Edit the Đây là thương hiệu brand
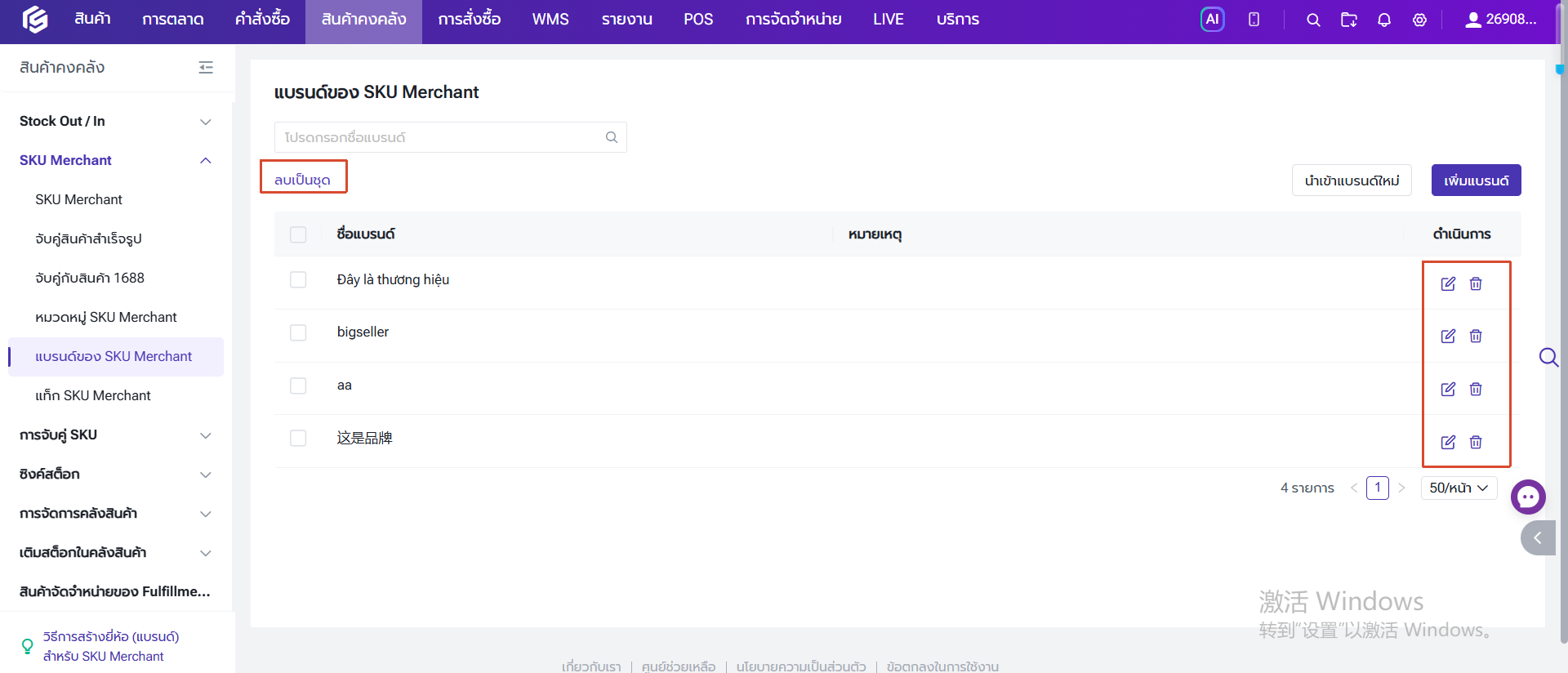Image resolution: width=1568 pixels, height=673 pixels. [x=1448, y=283]
